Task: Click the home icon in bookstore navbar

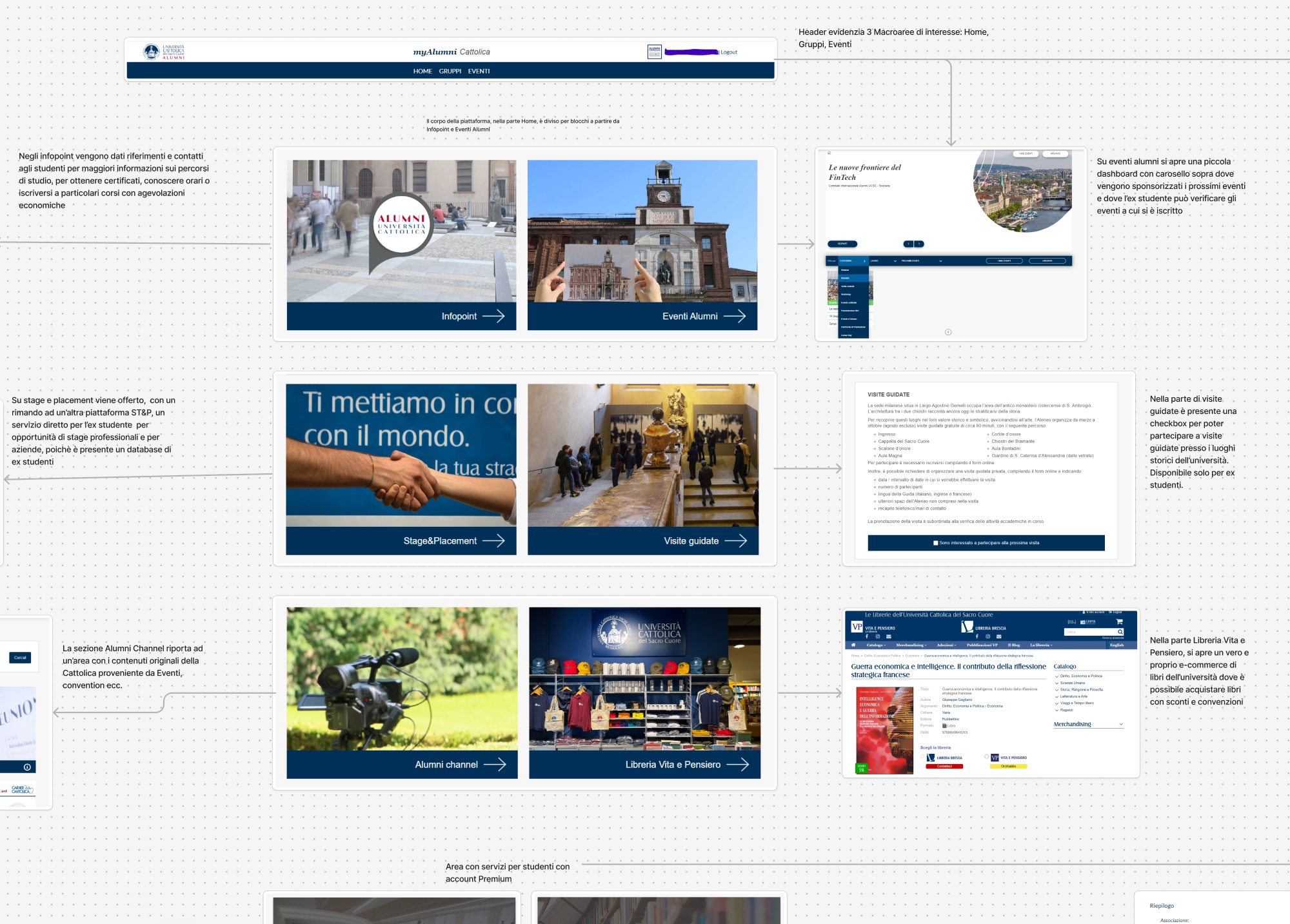Action: 853,645
